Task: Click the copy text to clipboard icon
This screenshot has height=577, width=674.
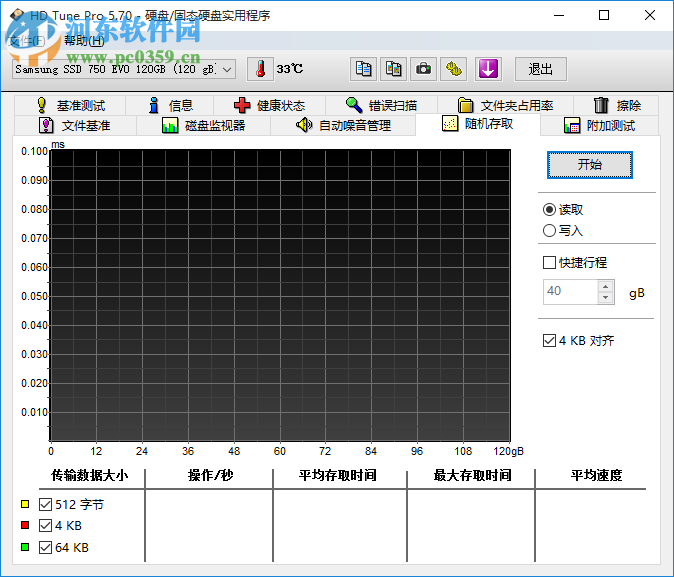Action: coord(363,69)
